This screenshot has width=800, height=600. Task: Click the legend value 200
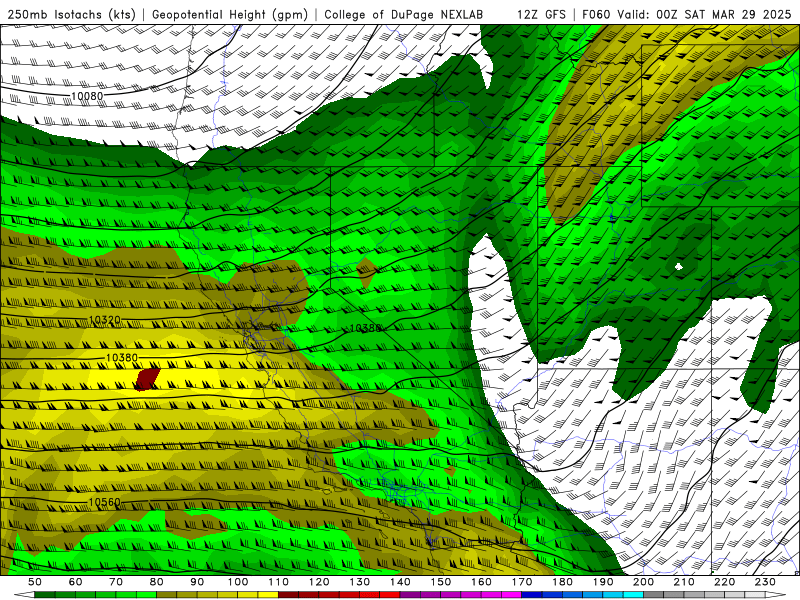(643, 582)
